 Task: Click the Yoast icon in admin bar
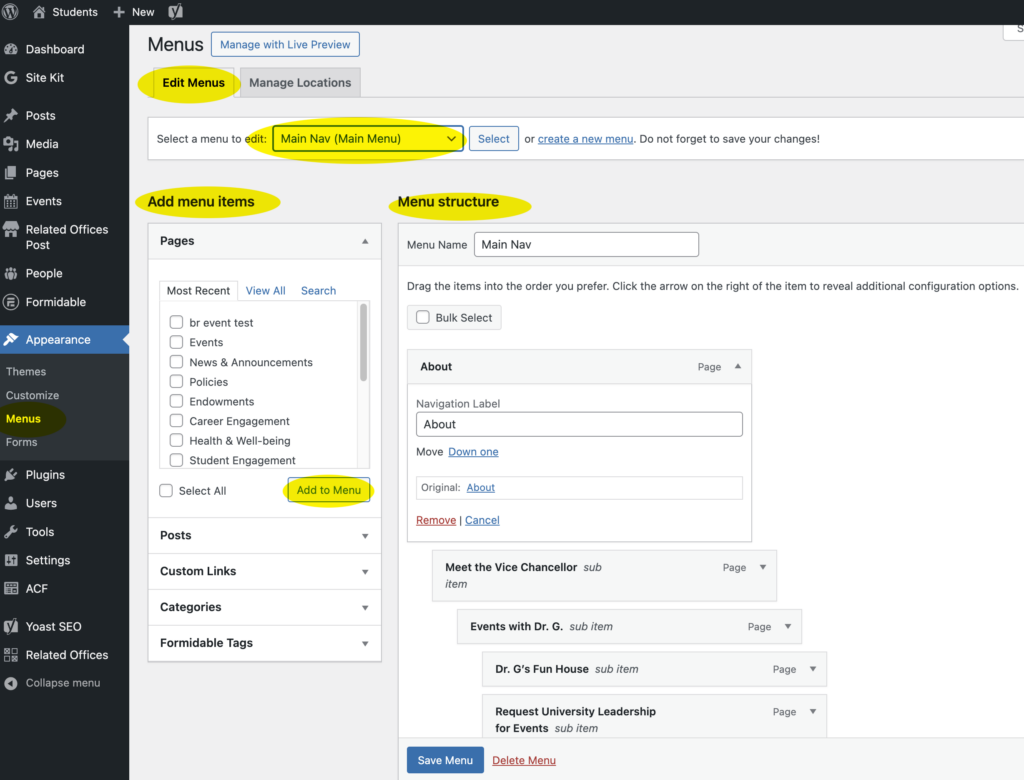coord(175,12)
